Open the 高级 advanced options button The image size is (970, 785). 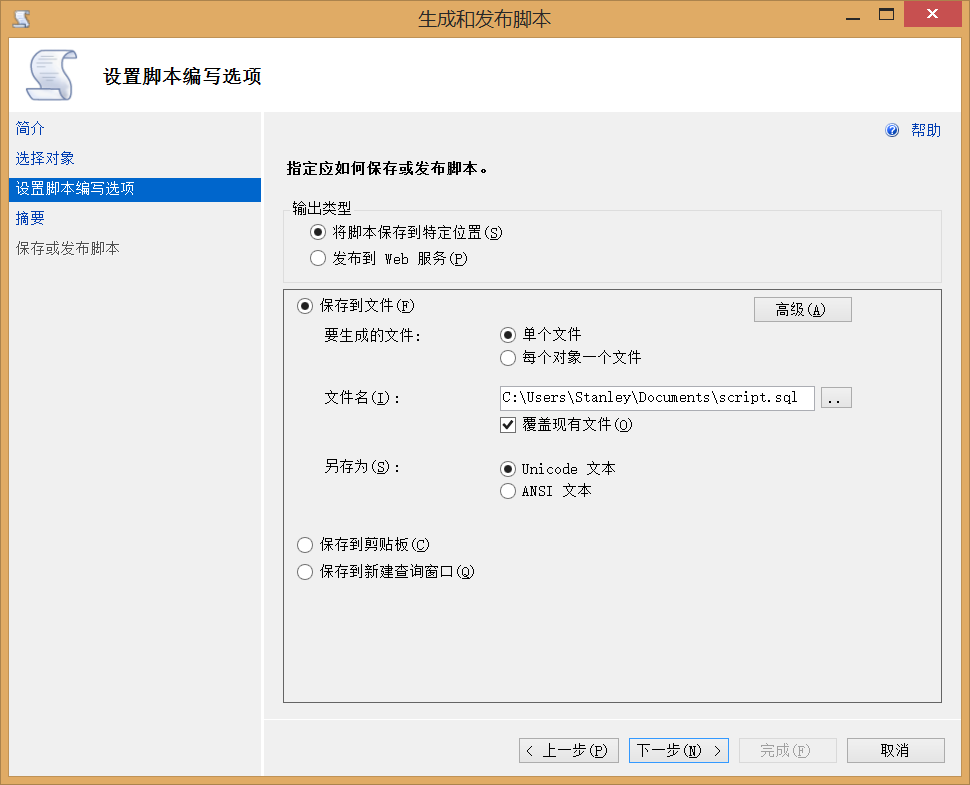pos(802,309)
